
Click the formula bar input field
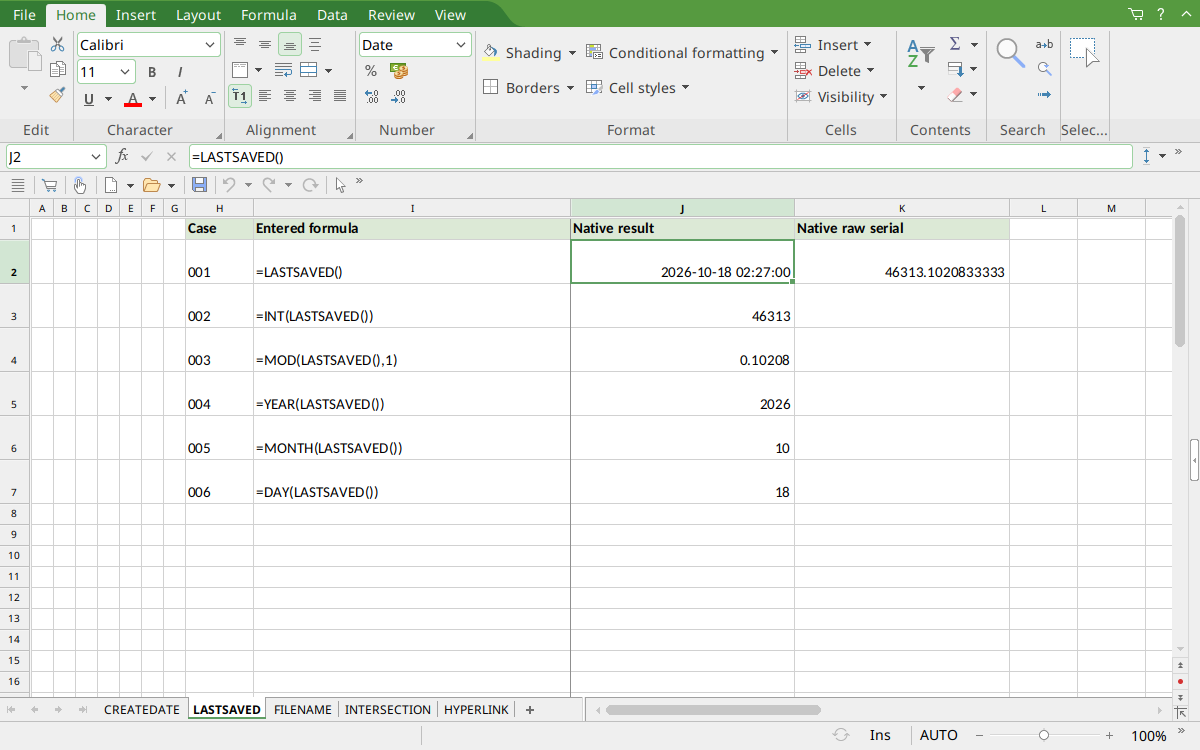coord(660,157)
